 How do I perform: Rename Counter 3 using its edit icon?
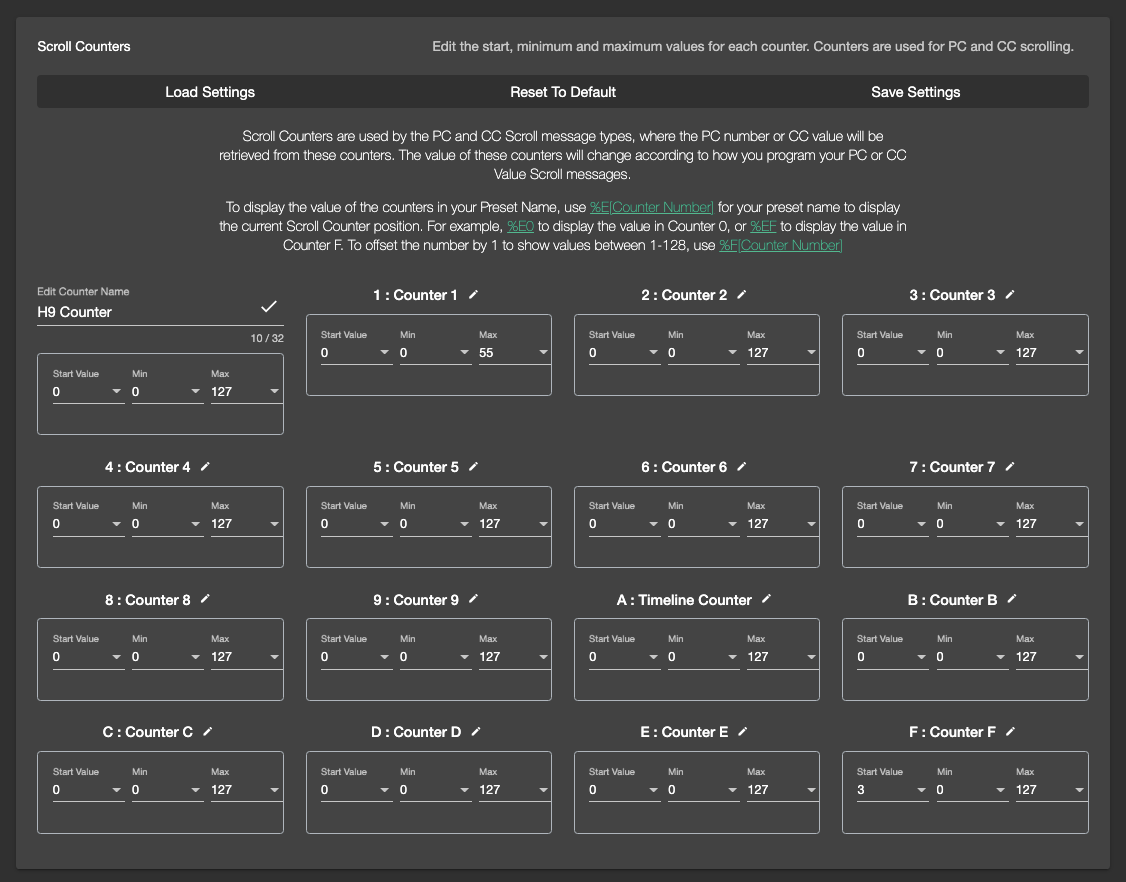(1010, 294)
